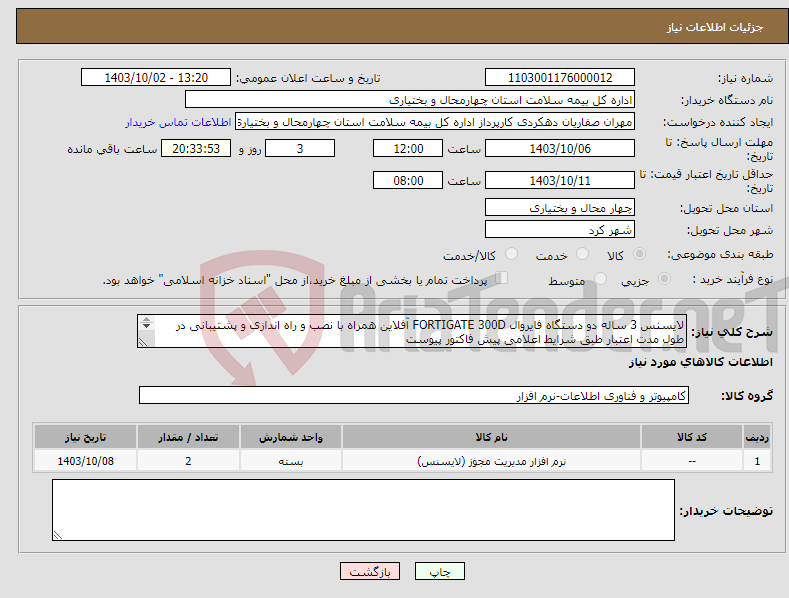Click the validity hour field 08:00

[x=408, y=180]
